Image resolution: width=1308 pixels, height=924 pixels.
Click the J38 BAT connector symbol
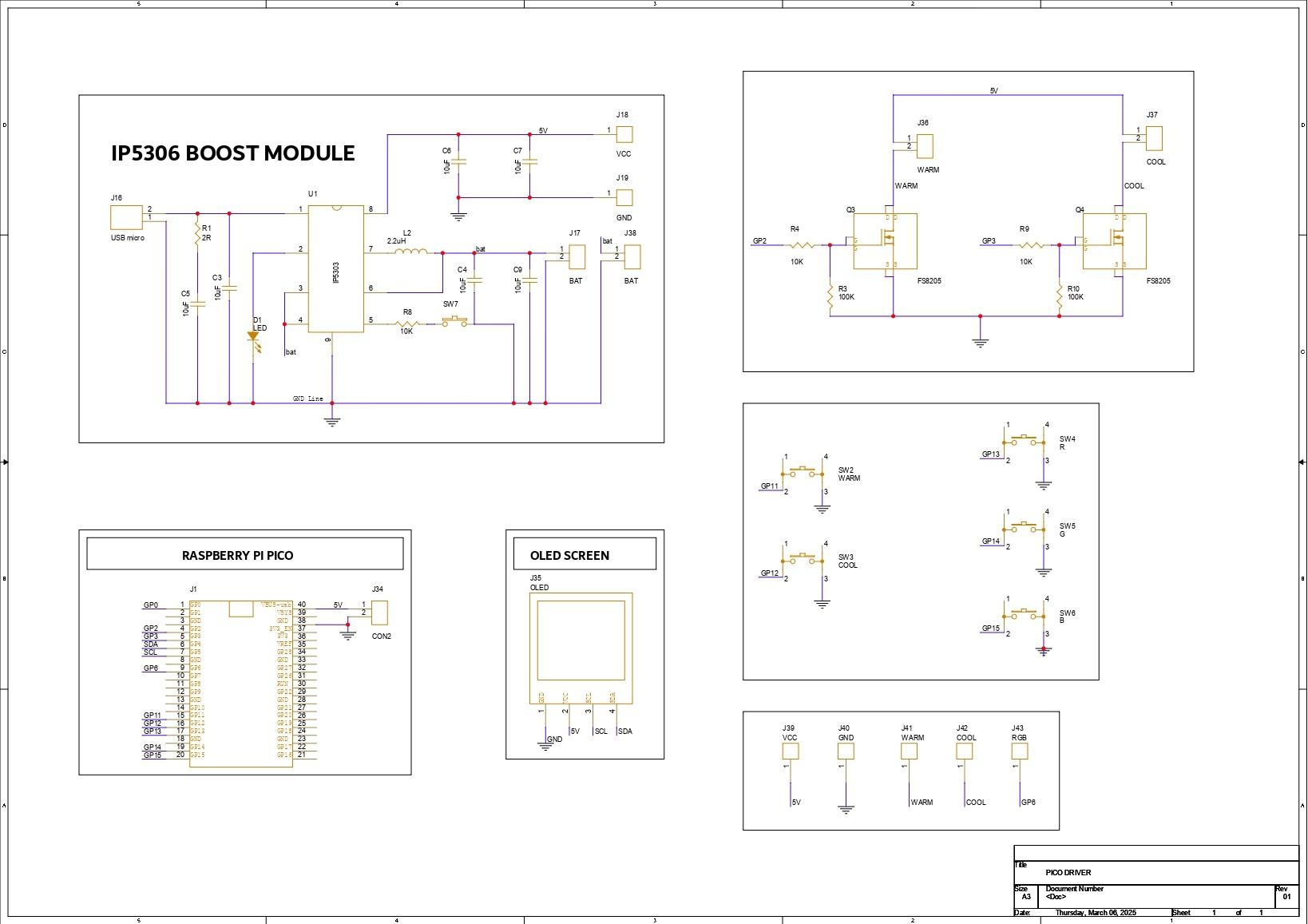click(x=632, y=257)
